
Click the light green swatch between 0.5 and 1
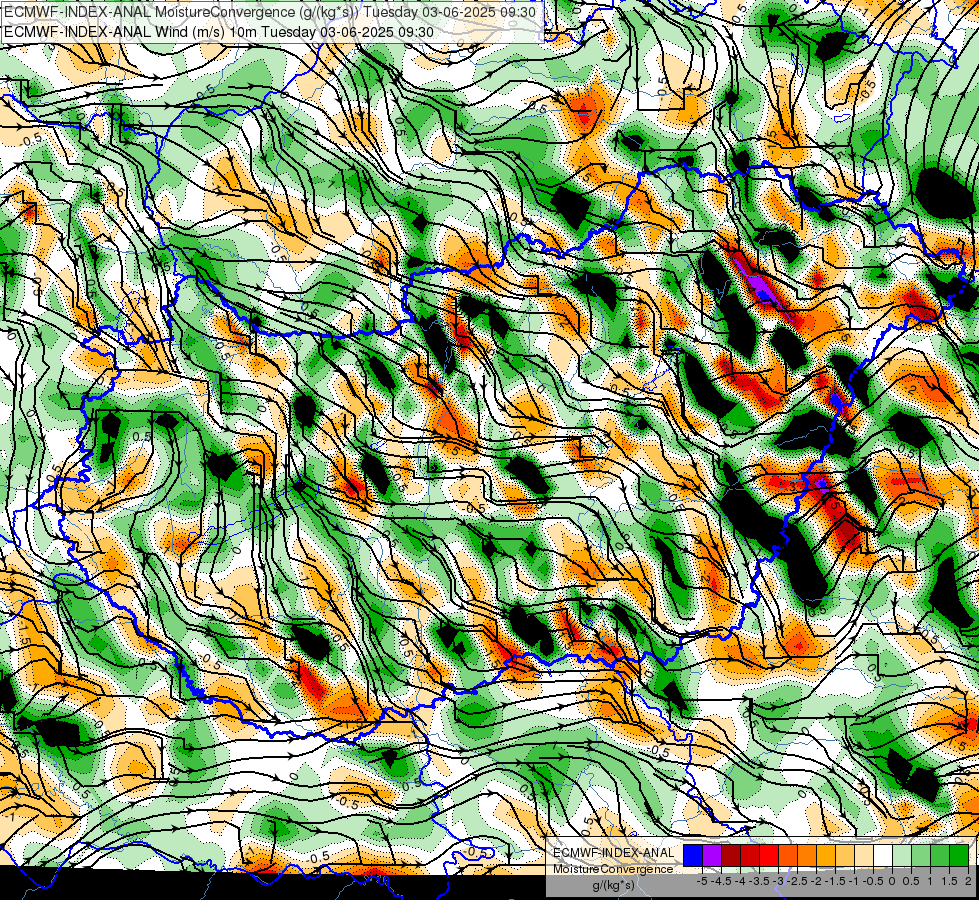921,855
